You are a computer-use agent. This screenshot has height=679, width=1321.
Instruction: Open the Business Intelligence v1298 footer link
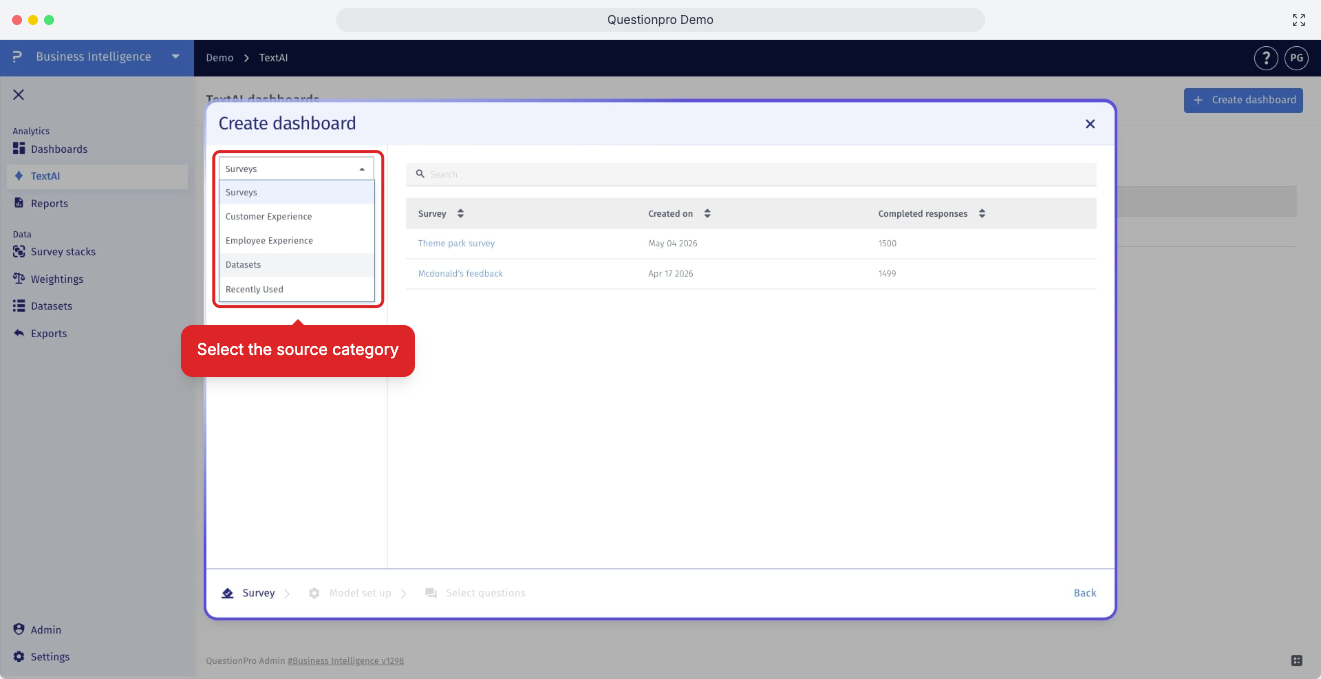click(345, 661)
